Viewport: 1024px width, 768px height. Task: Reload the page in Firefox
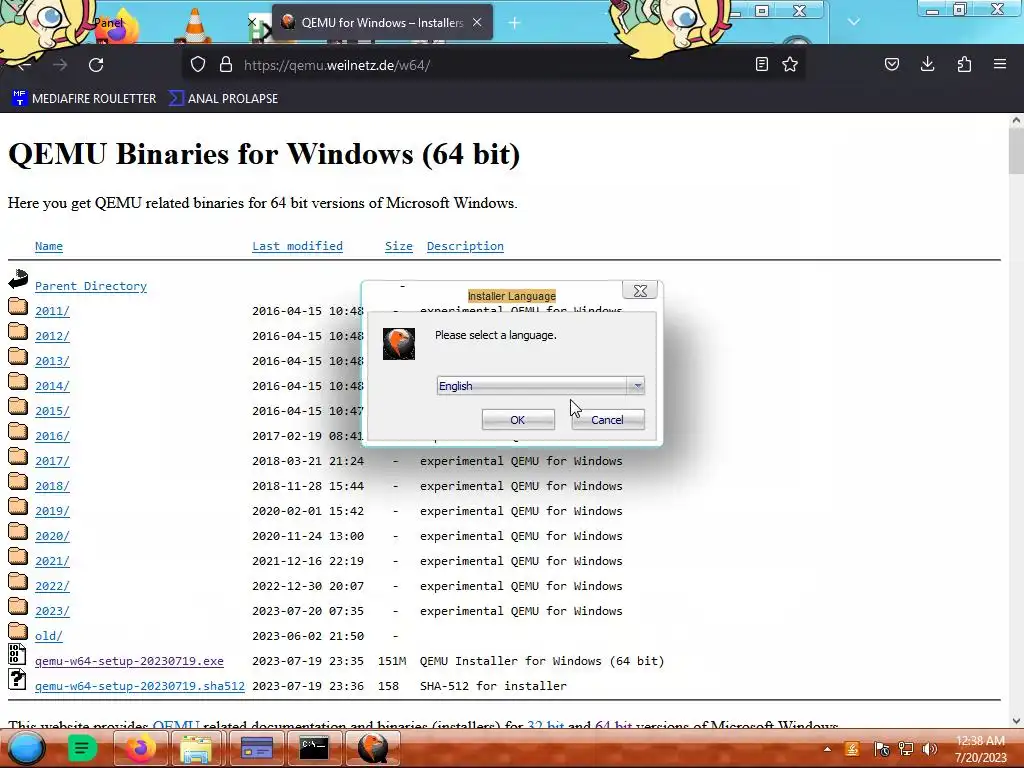point(96,65)
